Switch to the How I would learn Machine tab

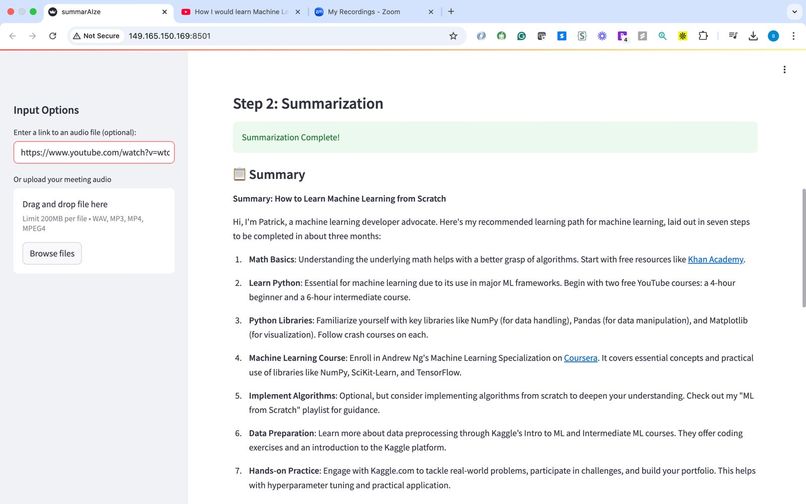pyautogui.click(x=240, y=11)
